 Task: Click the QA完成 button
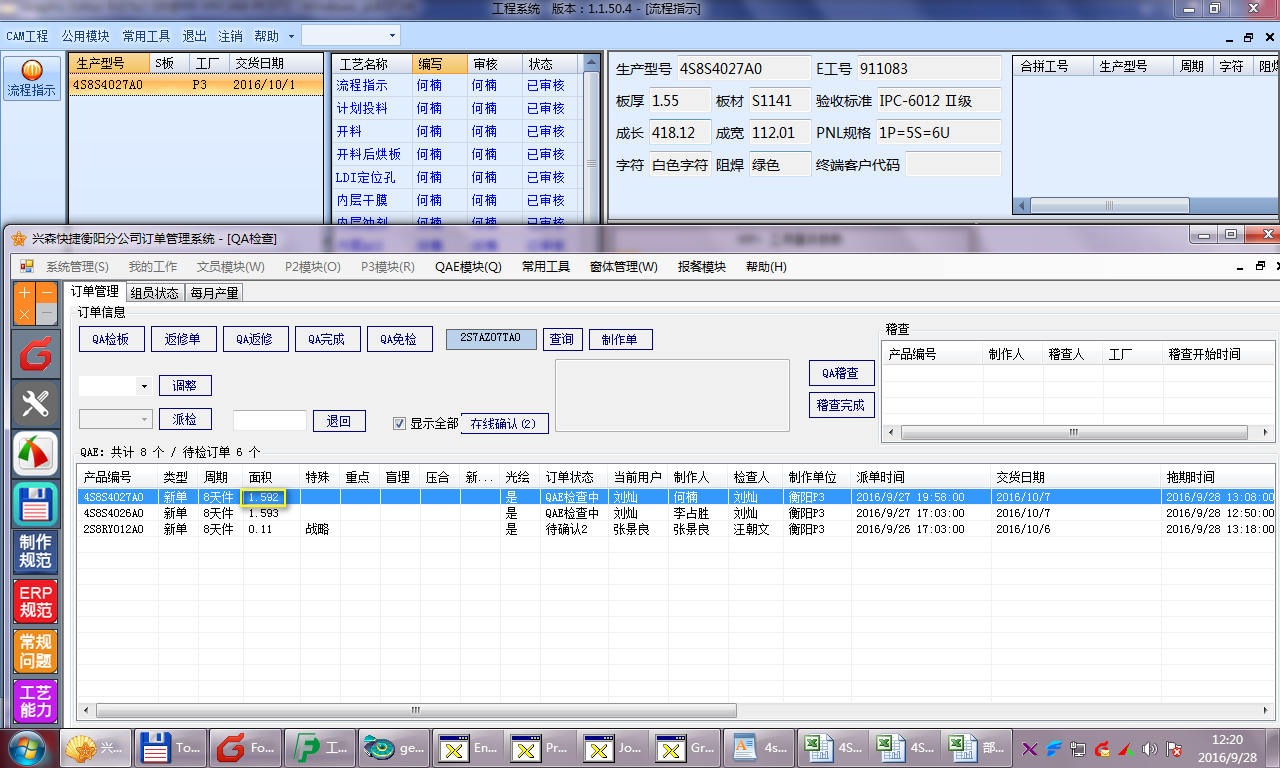click(x=328, y=339)
